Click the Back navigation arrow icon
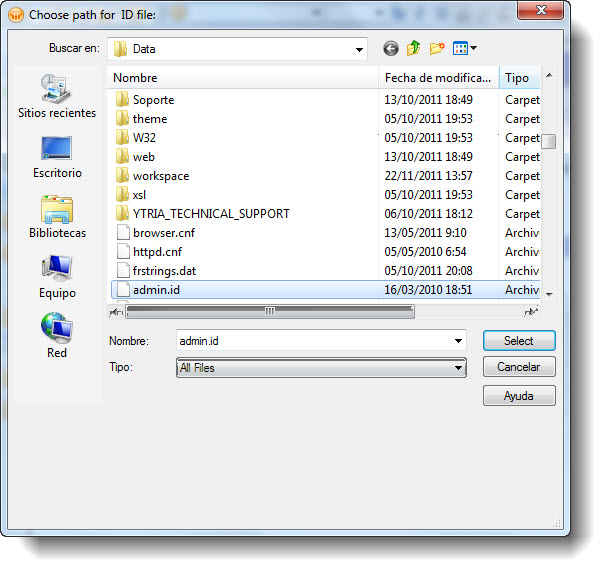The height and width of the screenshot is (577, 611). 390,48
